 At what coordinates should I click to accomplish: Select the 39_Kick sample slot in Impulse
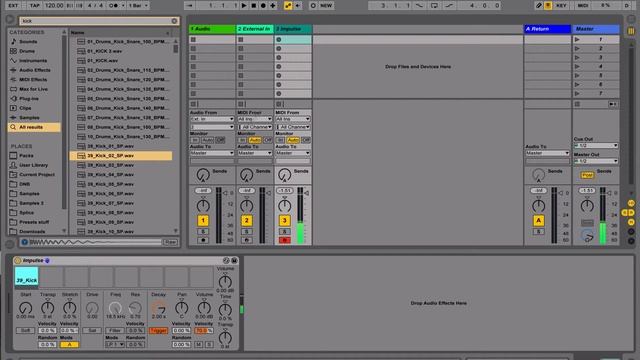[27, 276]
